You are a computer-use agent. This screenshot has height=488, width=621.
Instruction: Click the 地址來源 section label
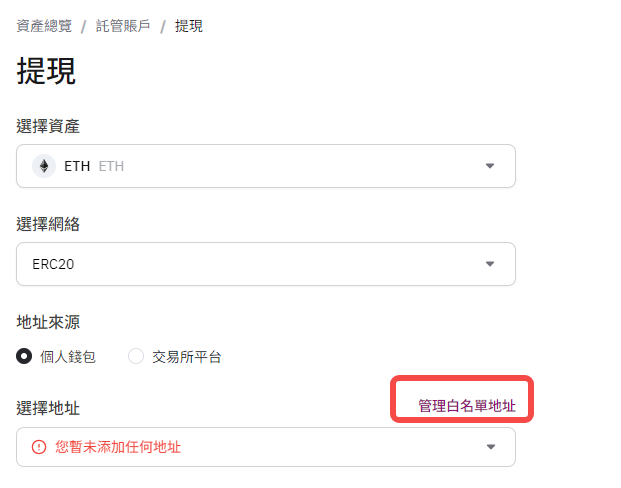tap(48, 322)
